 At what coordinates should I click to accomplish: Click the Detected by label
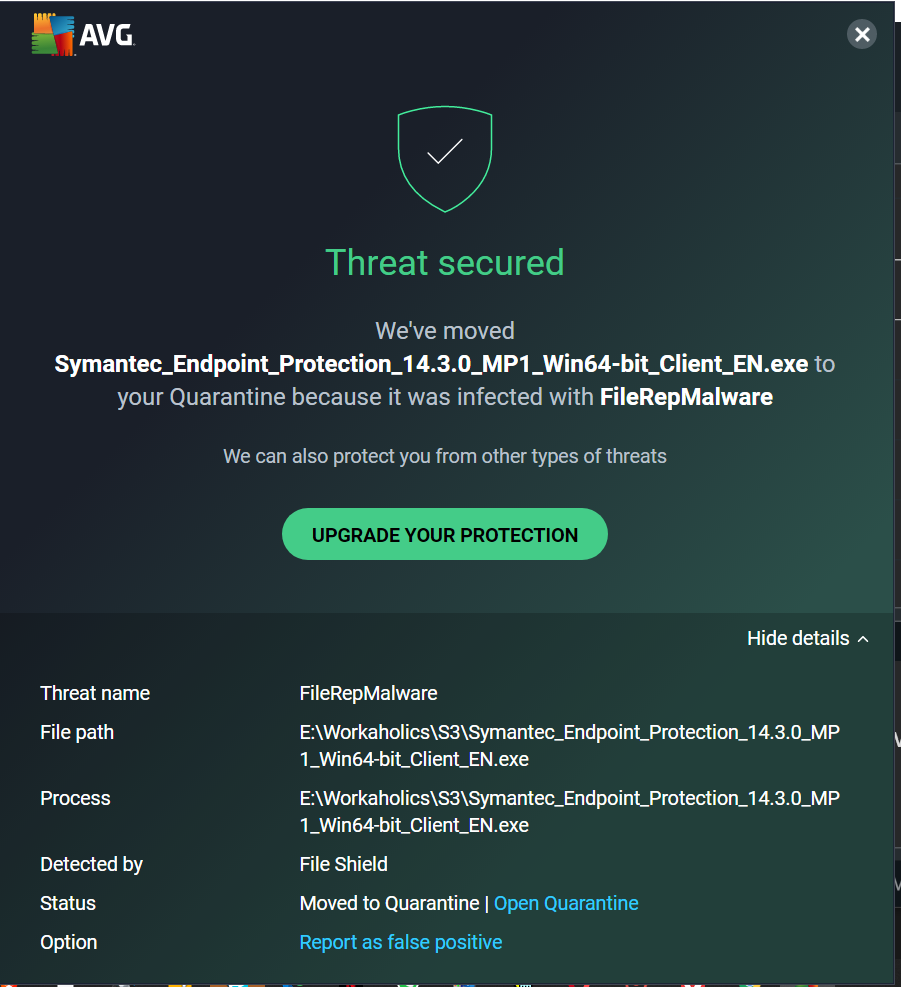91,864
